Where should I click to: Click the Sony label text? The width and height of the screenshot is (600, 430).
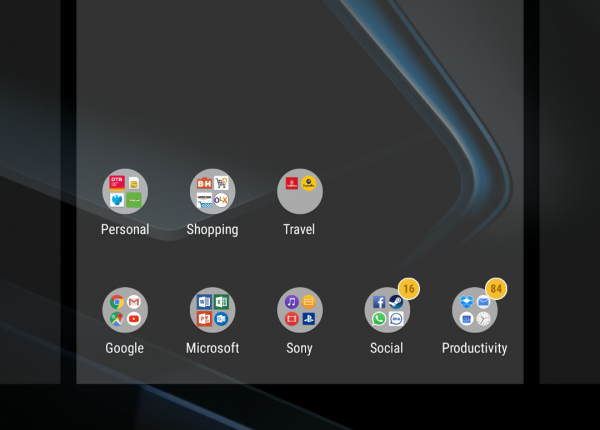coord(300,349)
